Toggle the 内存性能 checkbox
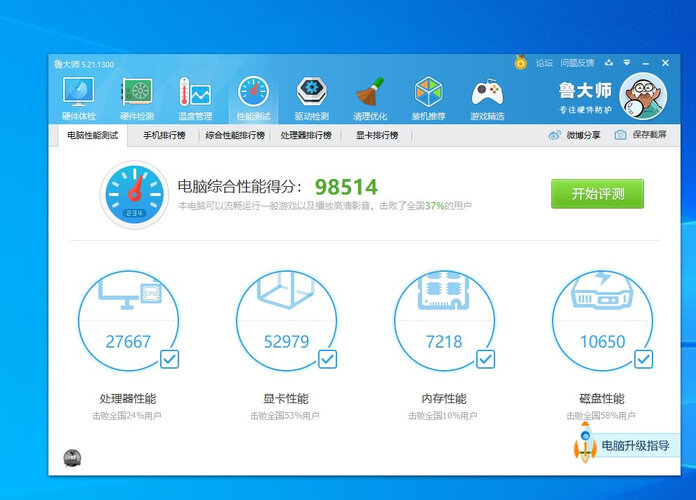696x500 pixels. 486,359
